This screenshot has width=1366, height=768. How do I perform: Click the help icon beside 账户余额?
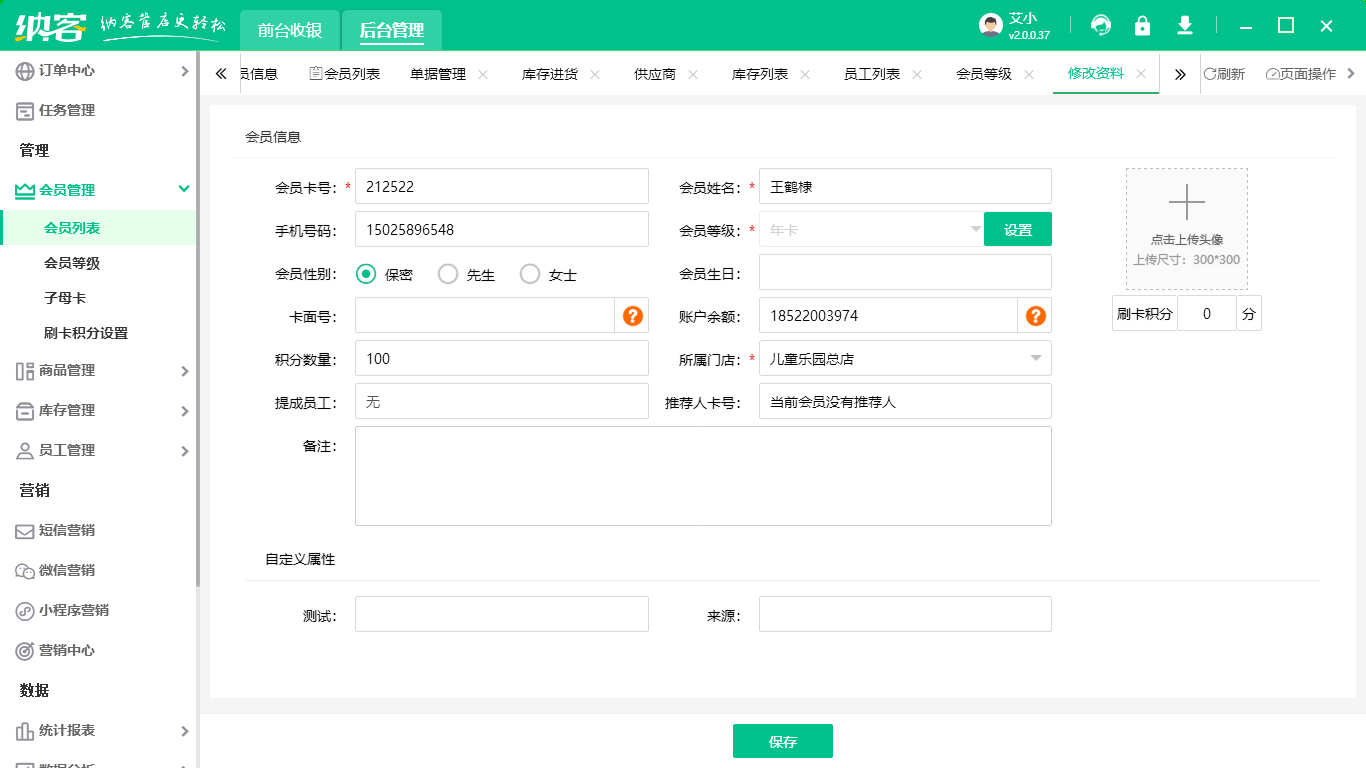click(x=1036, y=315)
